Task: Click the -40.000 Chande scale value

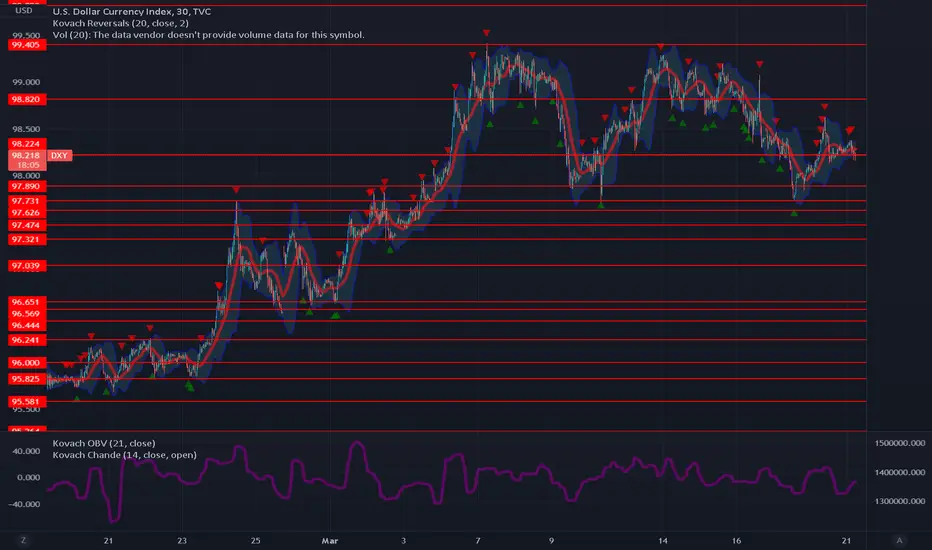Action: point(26,504)
